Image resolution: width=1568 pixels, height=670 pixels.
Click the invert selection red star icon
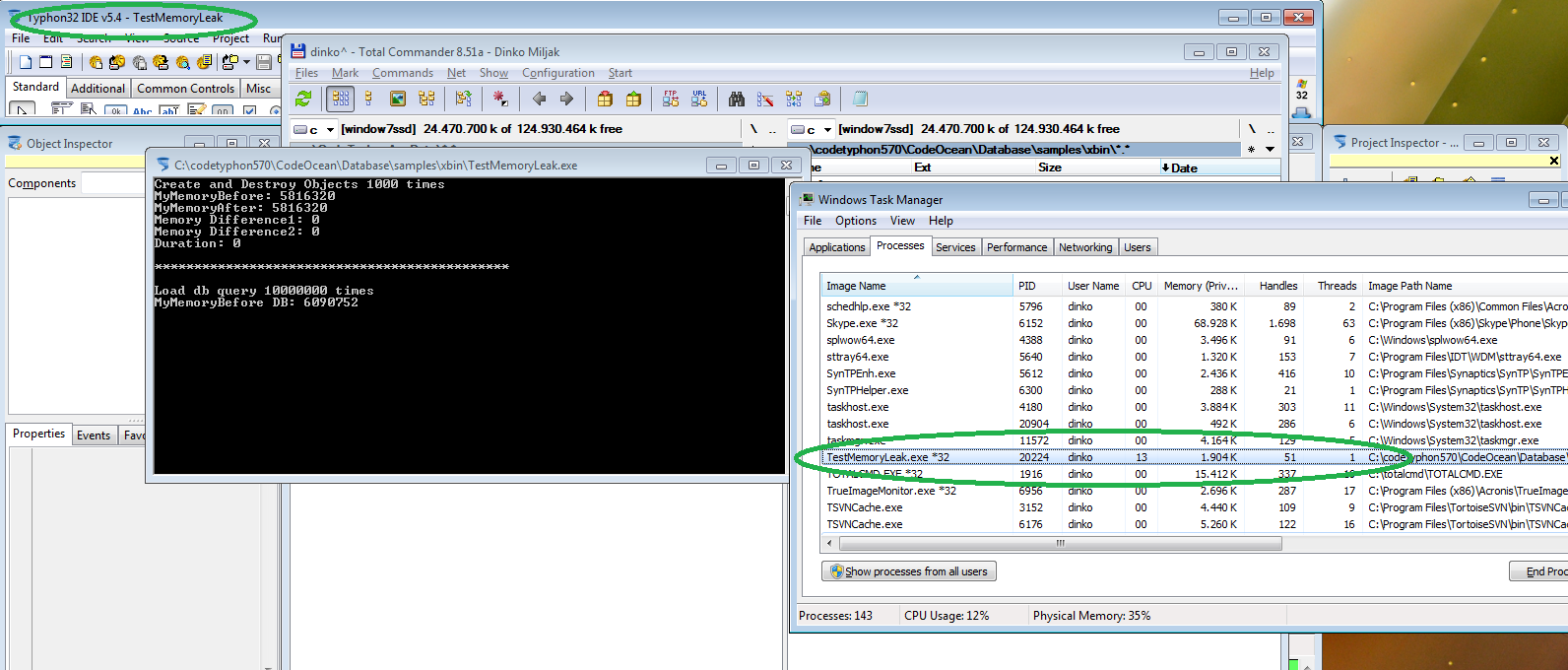click(500, 99)
